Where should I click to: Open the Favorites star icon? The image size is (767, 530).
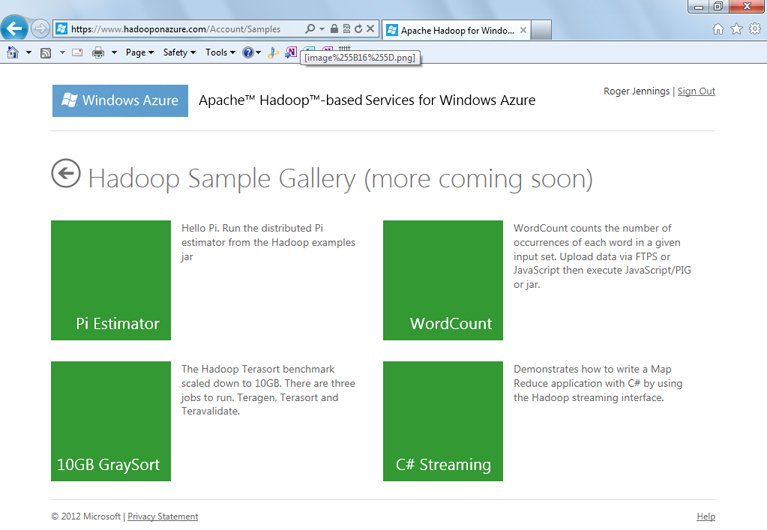pos(736,29)
